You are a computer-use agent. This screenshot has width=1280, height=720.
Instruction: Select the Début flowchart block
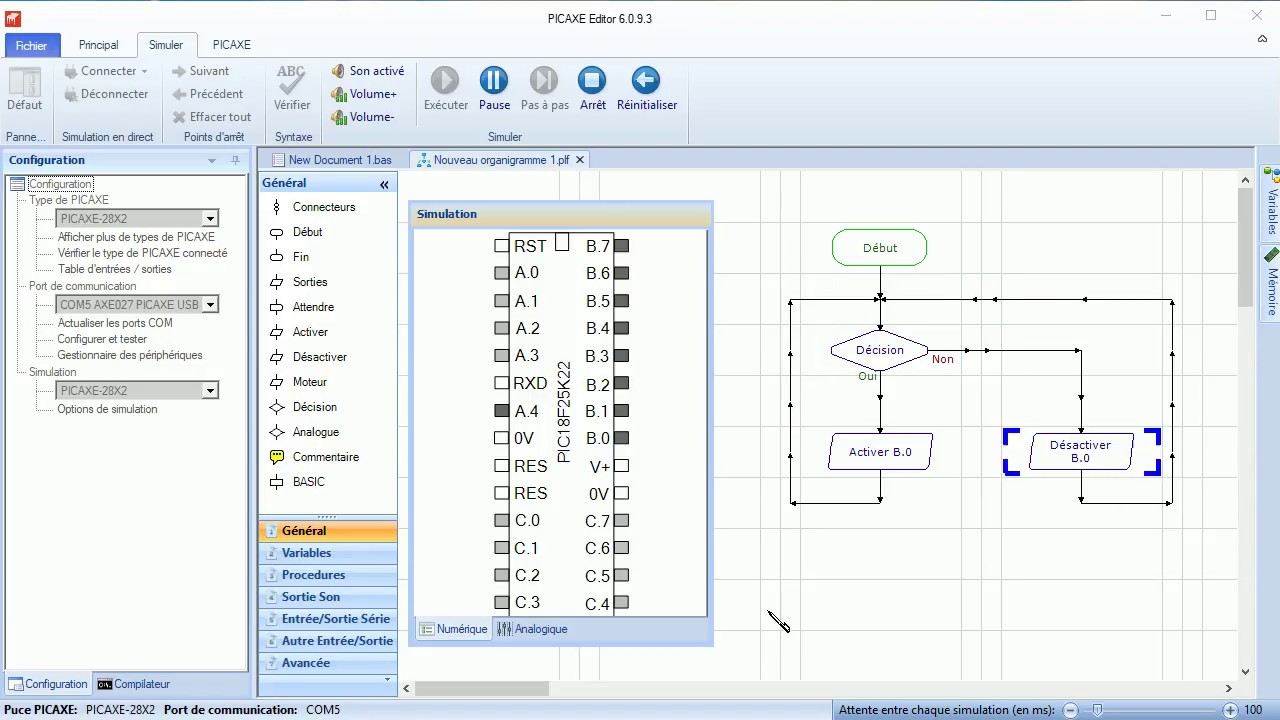tap(297, 232)
